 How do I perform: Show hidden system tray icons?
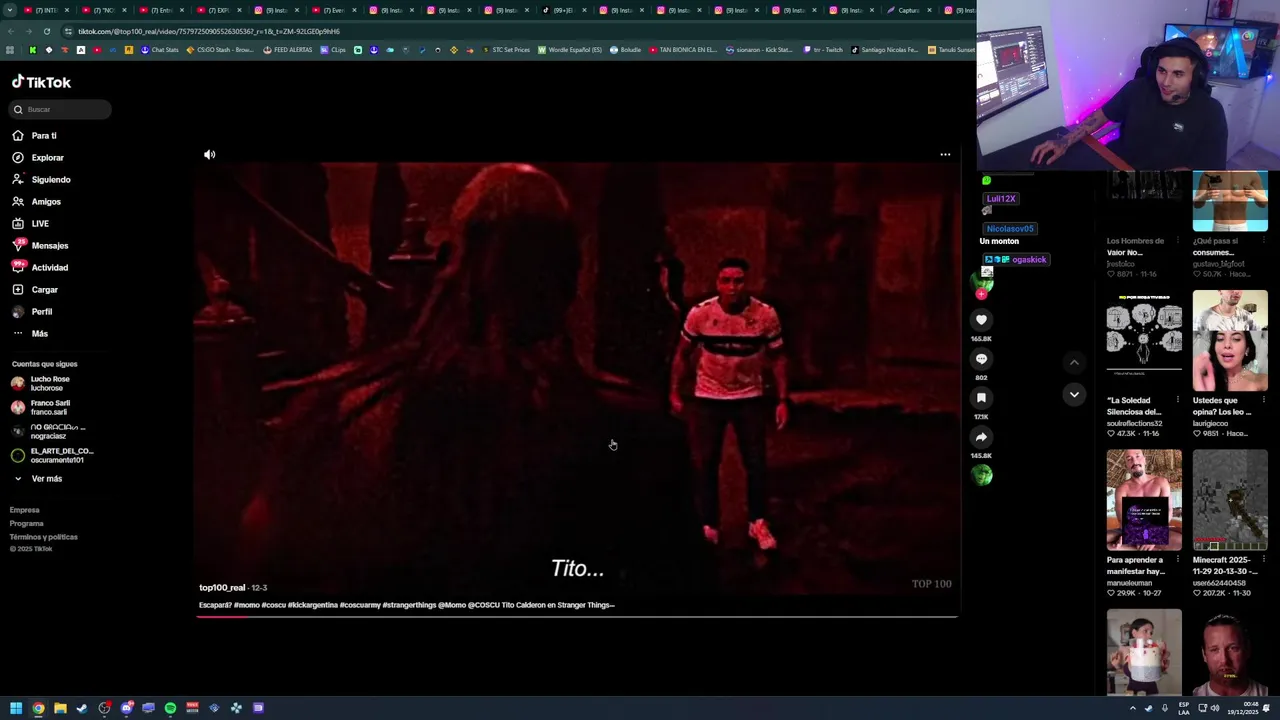click(x=1133, y=708)
